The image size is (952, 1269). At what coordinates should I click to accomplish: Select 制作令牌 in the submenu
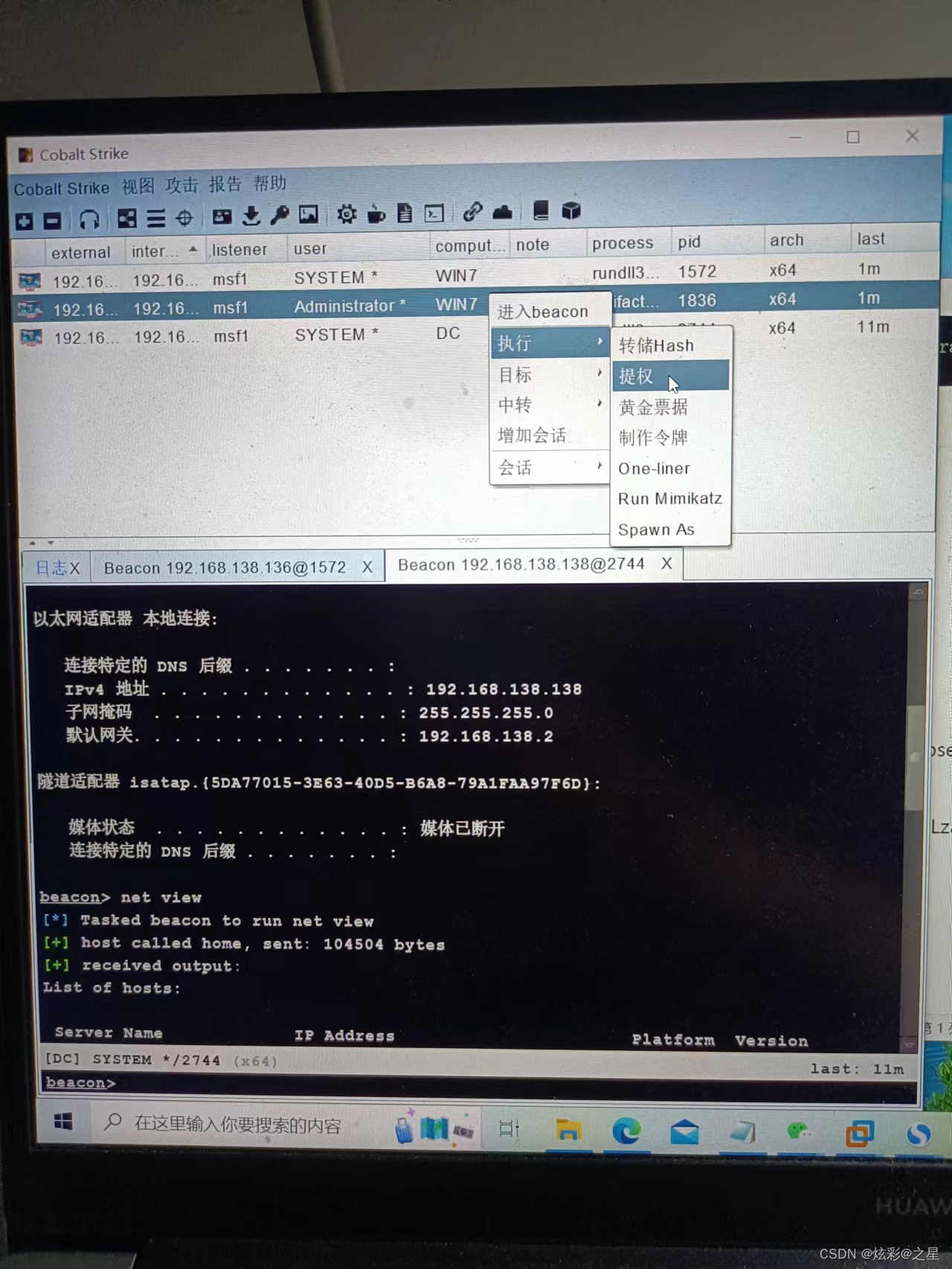671,437
